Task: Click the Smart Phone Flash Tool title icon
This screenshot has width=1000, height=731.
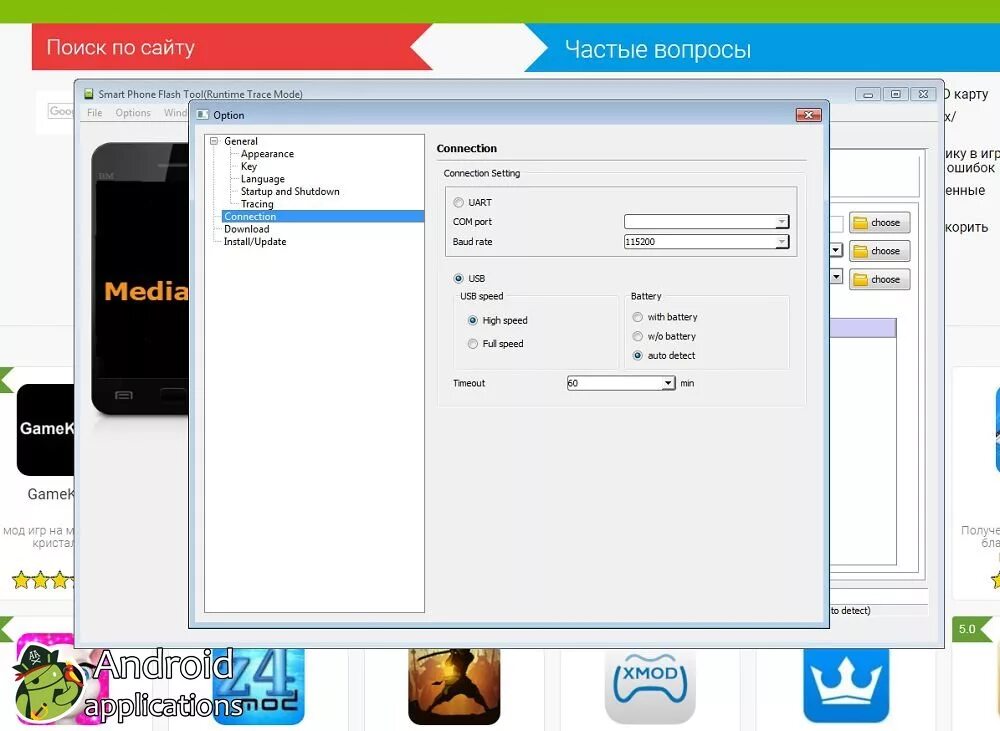Action: (x=89, y=94)
